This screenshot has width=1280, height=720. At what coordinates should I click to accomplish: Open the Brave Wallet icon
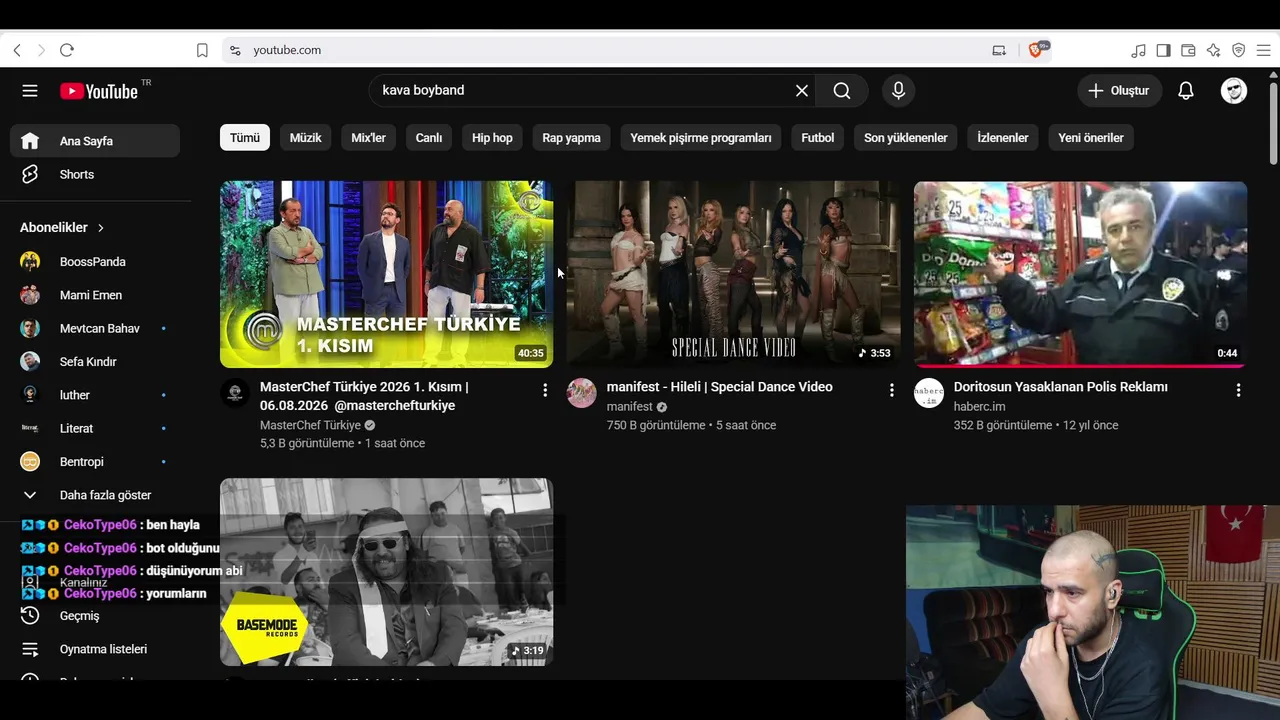tap(1188, 50)
